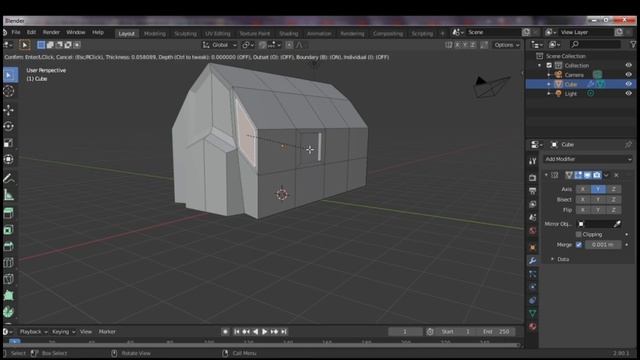Viewport: 640px width, 360px height.
Task: Open the Modifier properties wrench tab
Action: pos(532,260)
